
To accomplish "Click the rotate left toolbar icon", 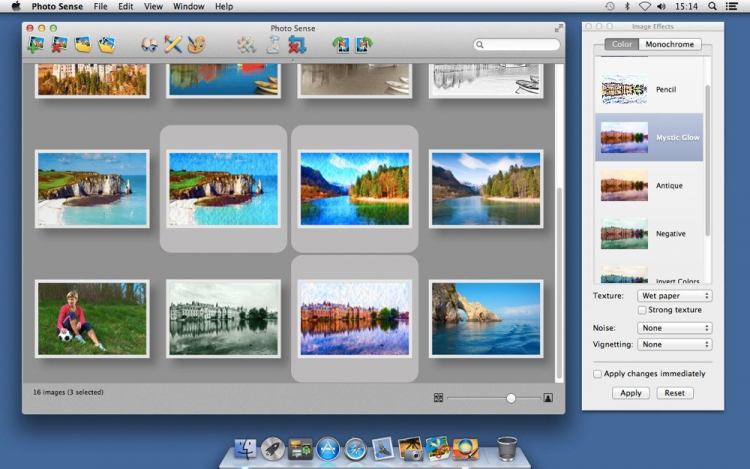I will (x=341, y=44).
